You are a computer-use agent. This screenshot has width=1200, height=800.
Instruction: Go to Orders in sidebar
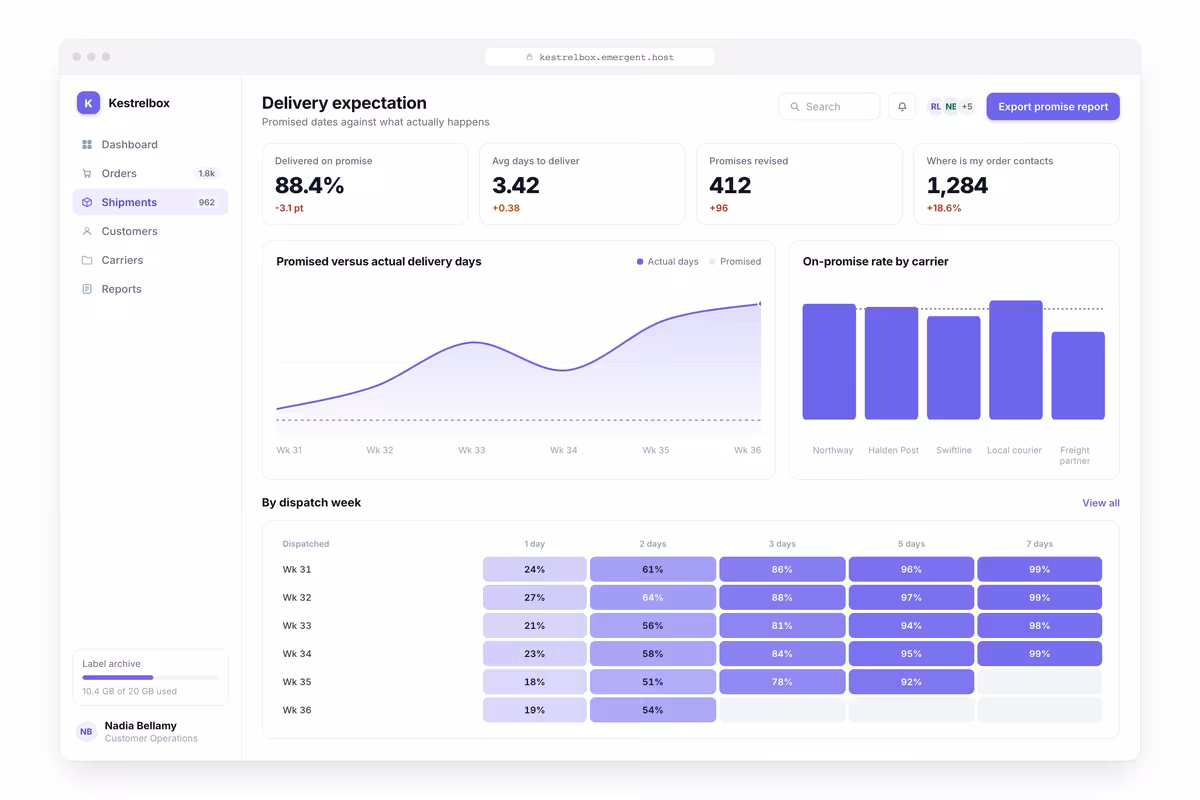coord(150,173)
